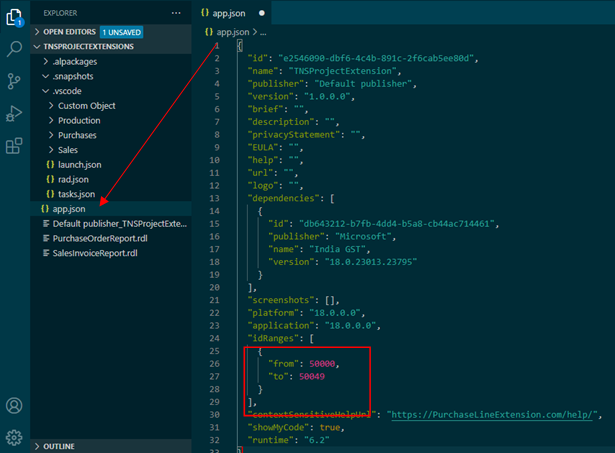The width and height of the screenshot is (615, 453).
Task: Open PurchaseOrderReport.rdl file
Action: (100, 238)
